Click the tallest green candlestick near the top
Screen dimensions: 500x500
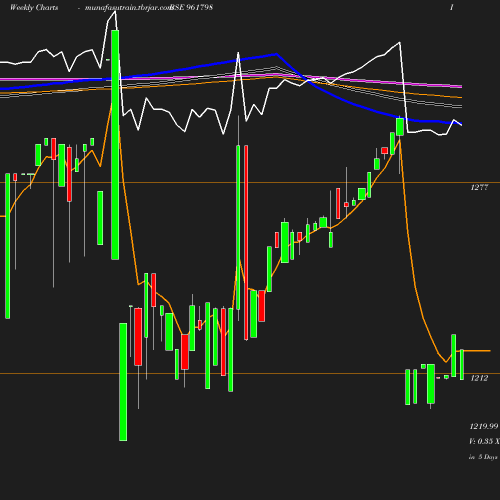115,145
